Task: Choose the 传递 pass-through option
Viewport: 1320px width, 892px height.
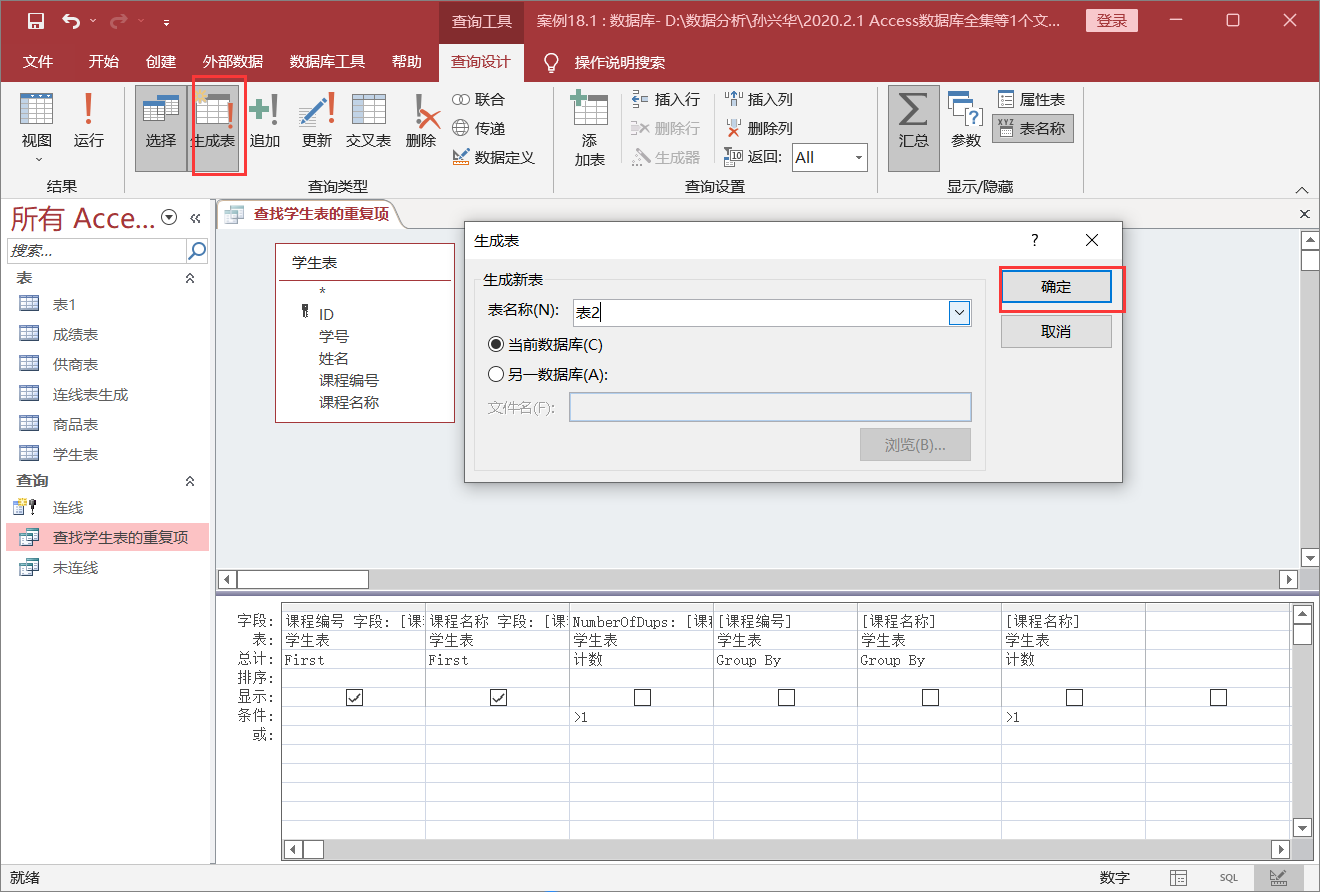Action: (478, 128)
